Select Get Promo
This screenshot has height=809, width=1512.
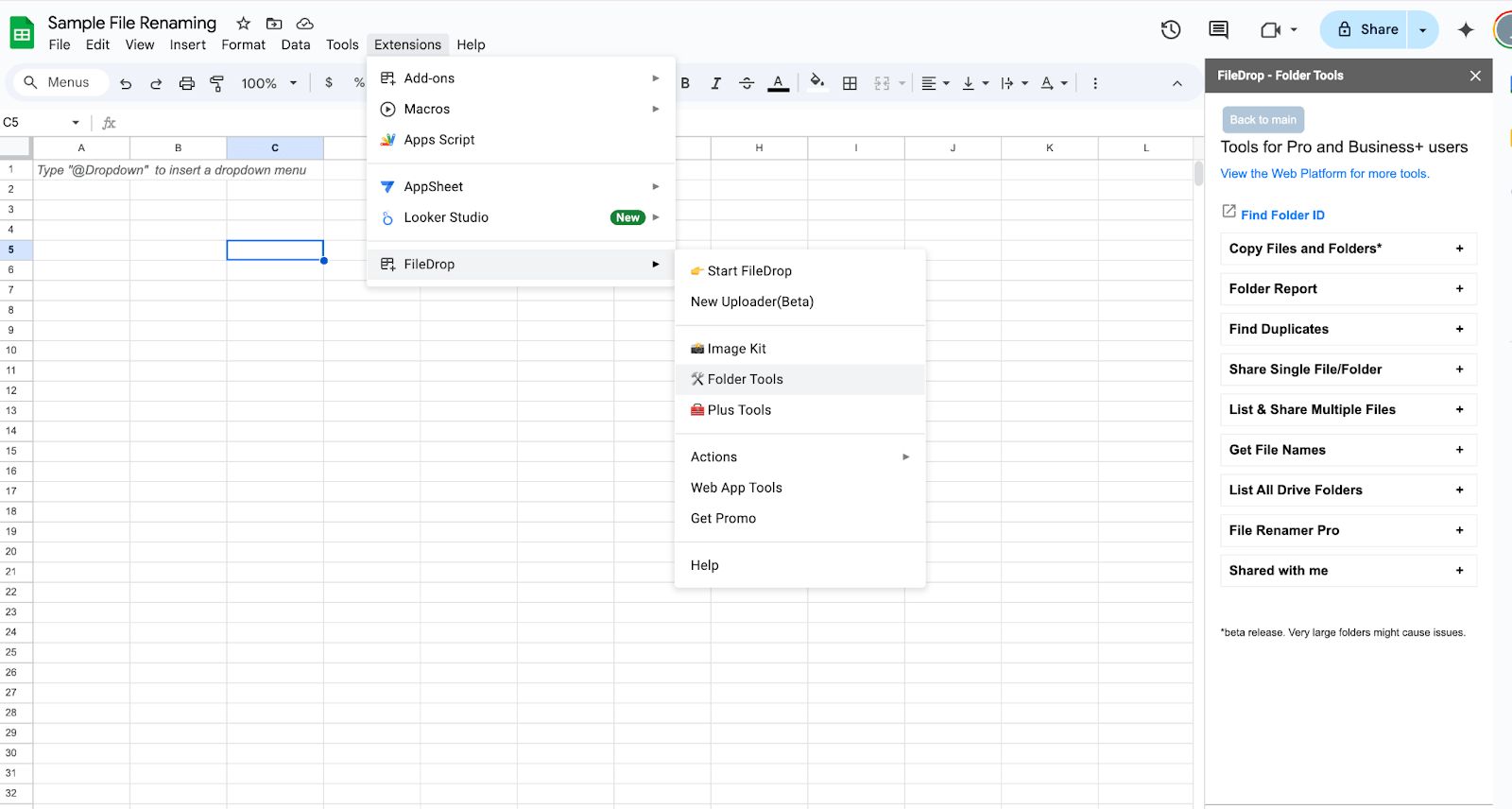(800, 519)
